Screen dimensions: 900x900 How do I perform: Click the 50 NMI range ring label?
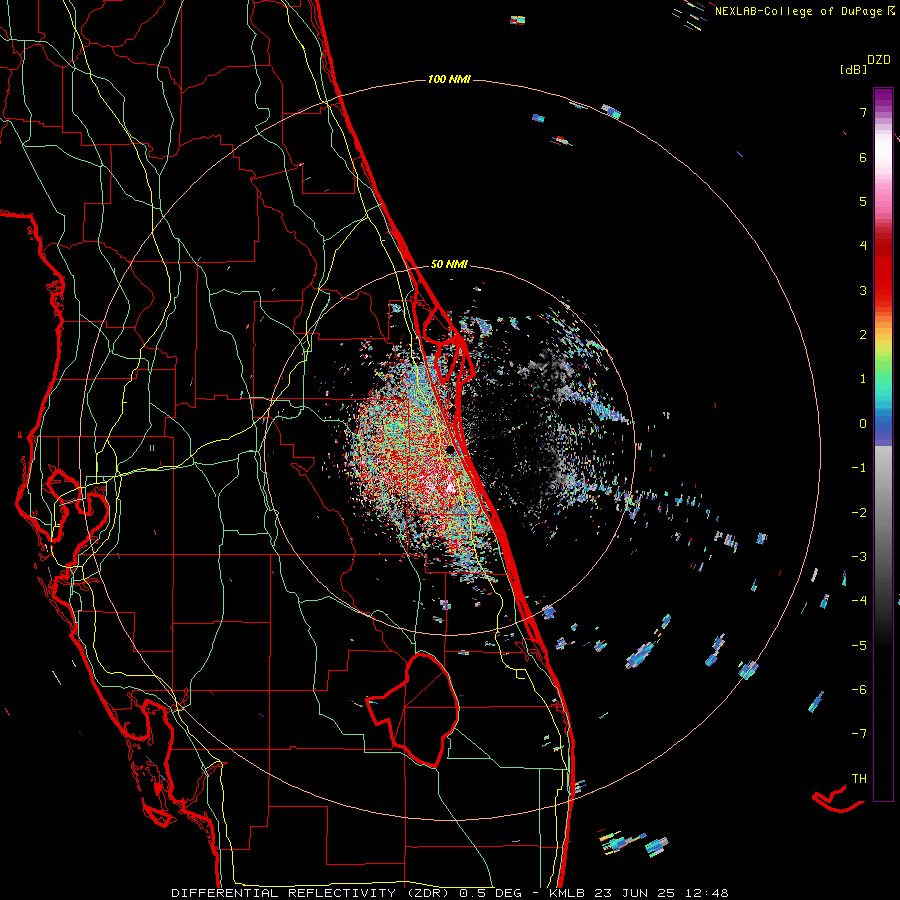(x=449, y=265)
